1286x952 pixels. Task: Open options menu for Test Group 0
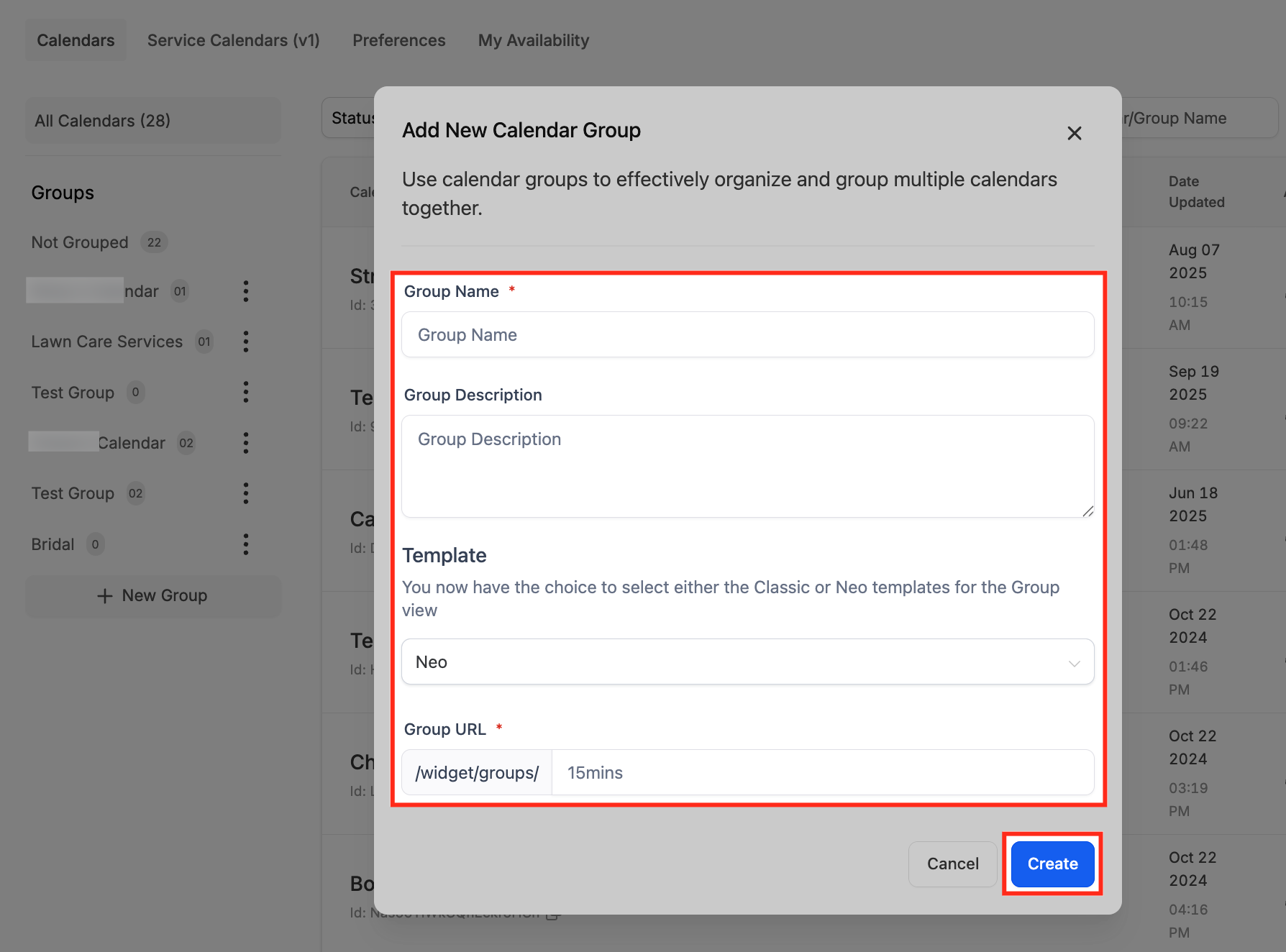point(246,392)
